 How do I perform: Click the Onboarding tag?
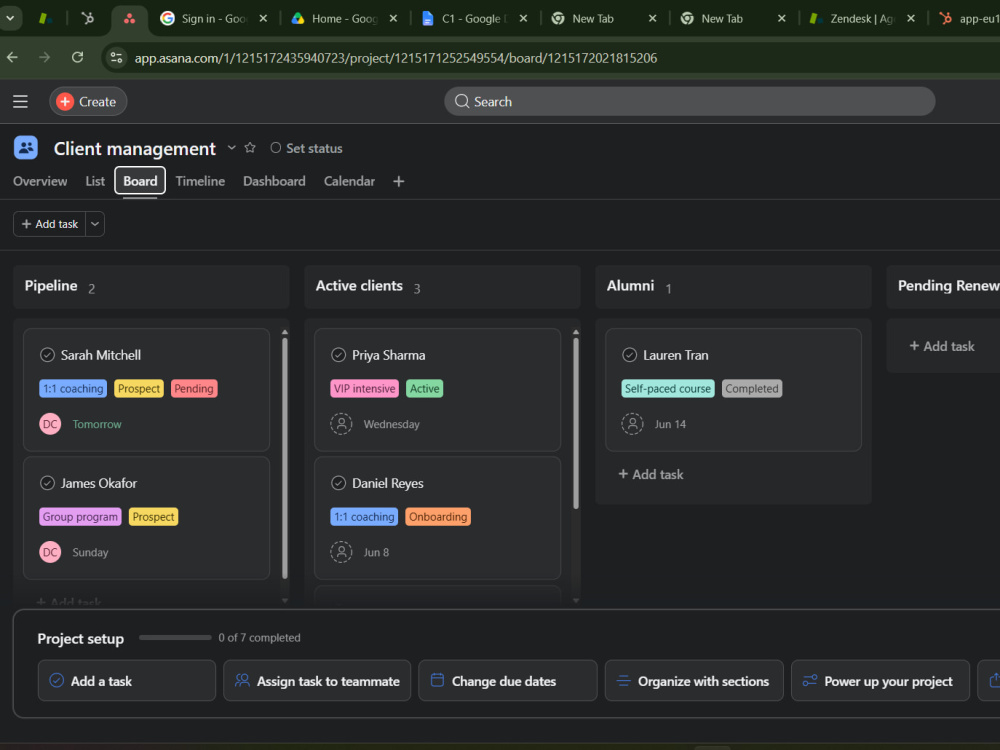pos(438,517)
